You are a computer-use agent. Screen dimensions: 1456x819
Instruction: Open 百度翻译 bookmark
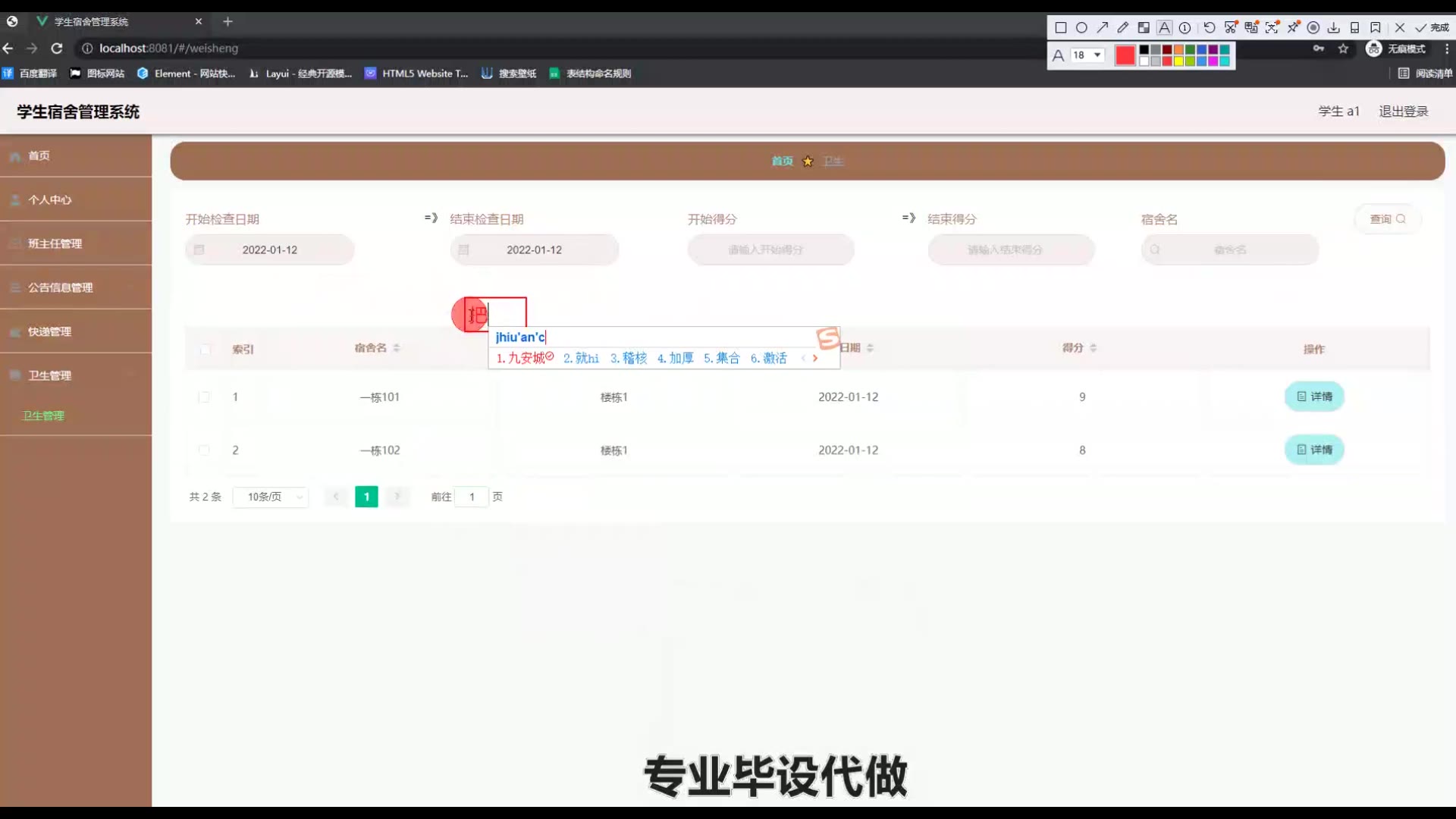pyautogui.click(x=30, y=74)
